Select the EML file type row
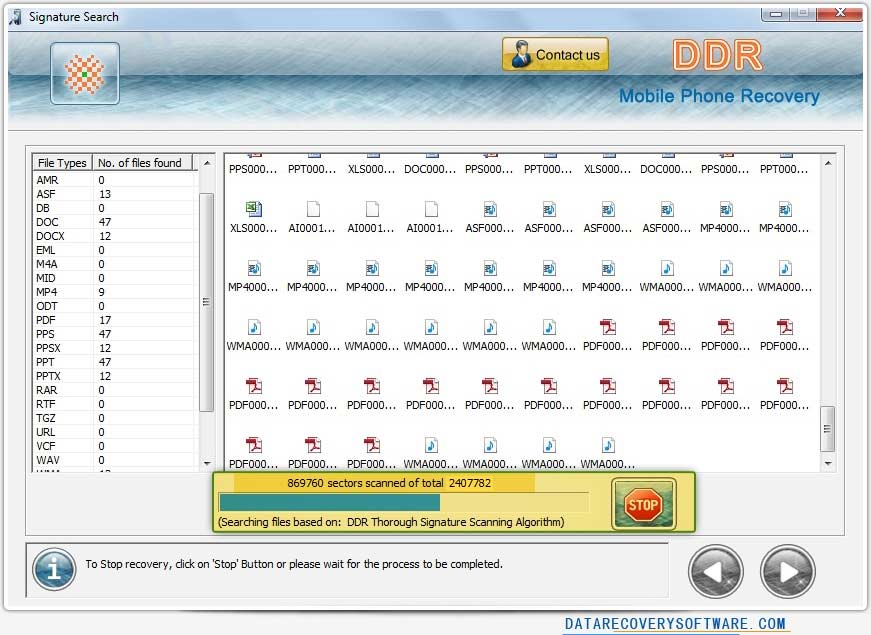 115,250
